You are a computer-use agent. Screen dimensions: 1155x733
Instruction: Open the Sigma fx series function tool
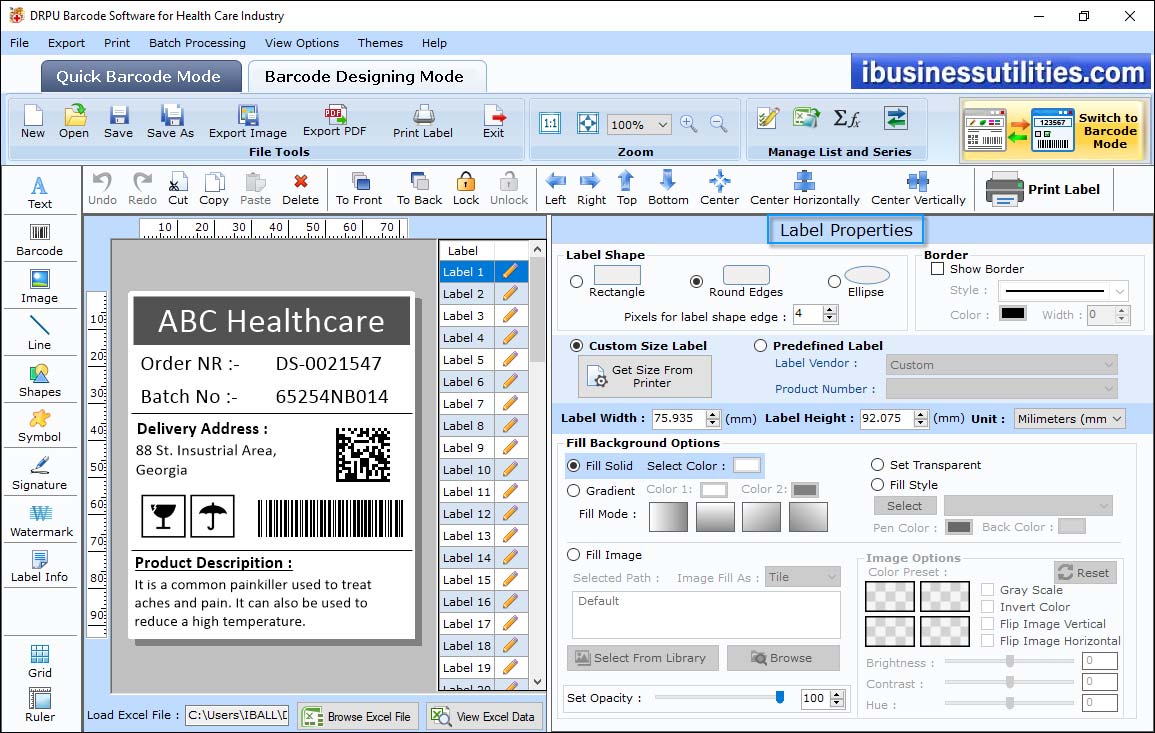(847, 119)
